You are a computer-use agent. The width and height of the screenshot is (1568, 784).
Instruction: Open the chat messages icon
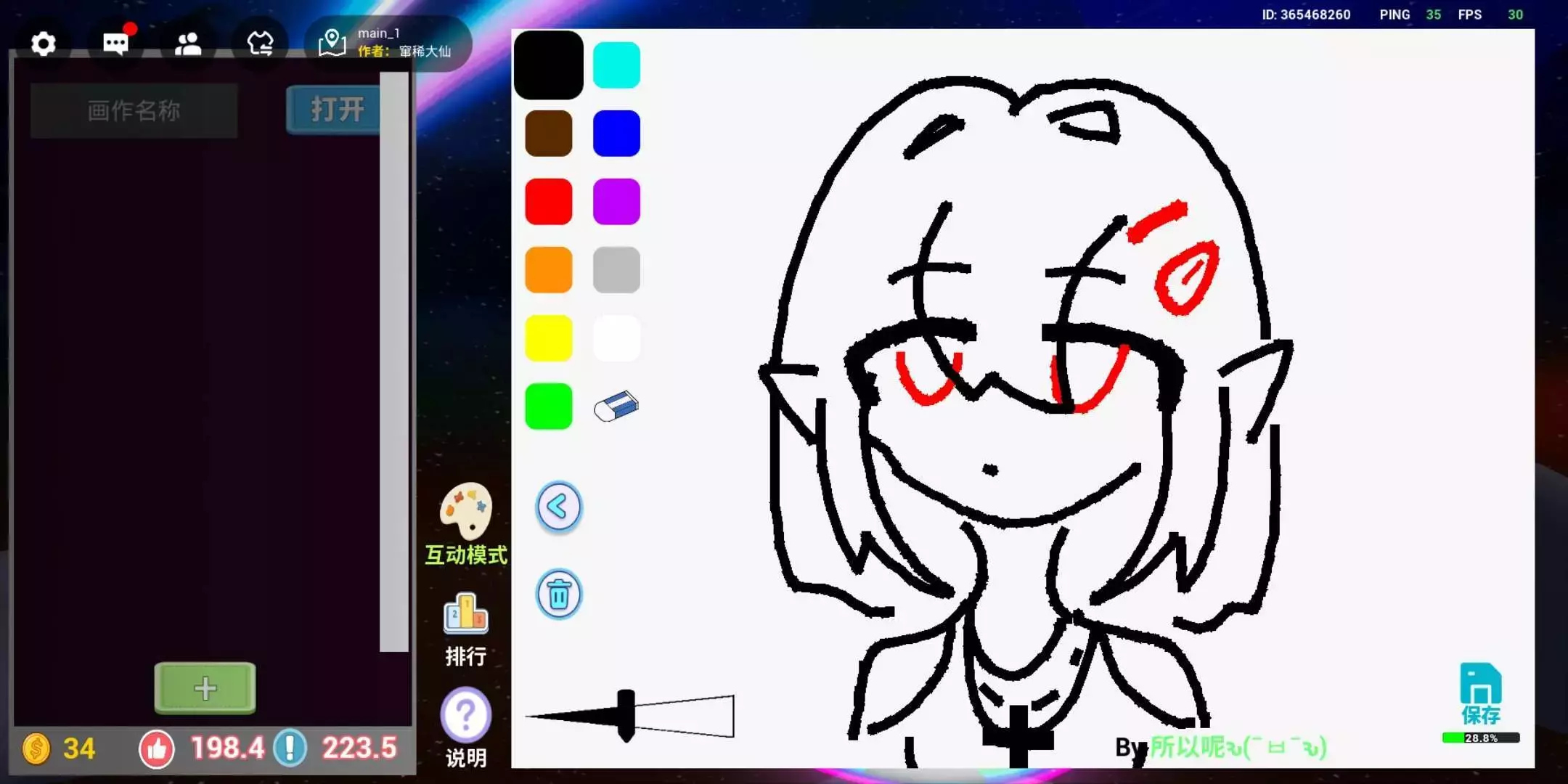pyautogui.click(x=115, y=44)
